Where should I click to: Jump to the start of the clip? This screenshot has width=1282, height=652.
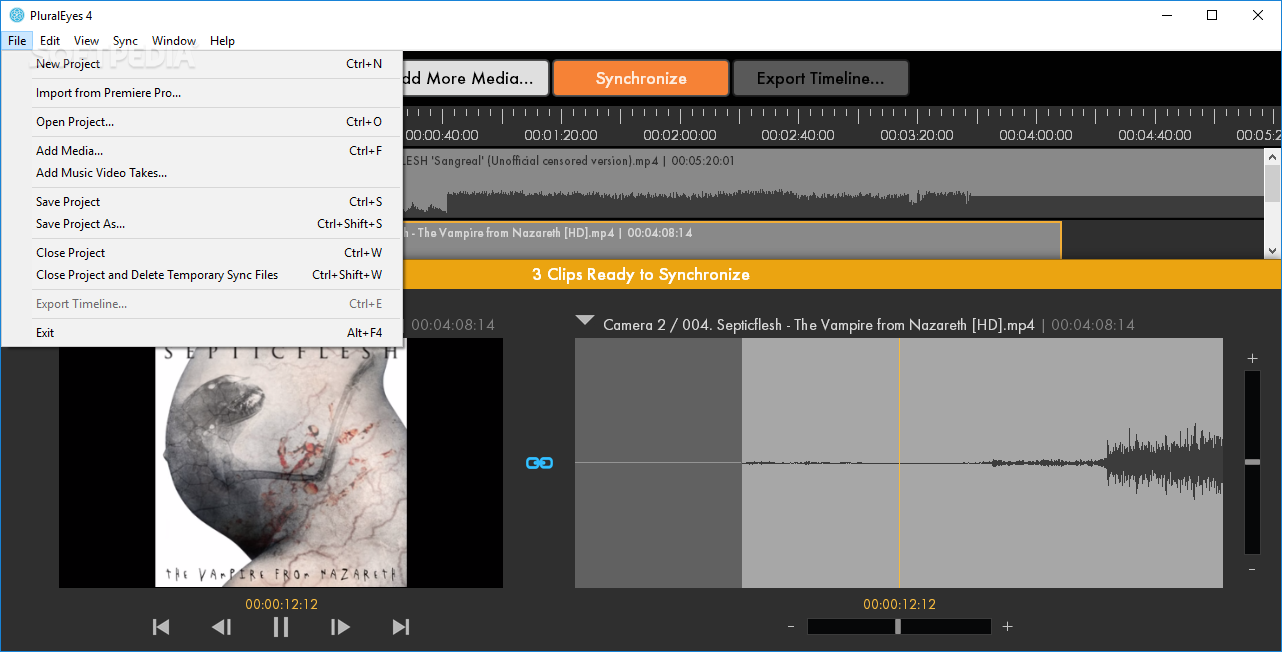(161, 627)
